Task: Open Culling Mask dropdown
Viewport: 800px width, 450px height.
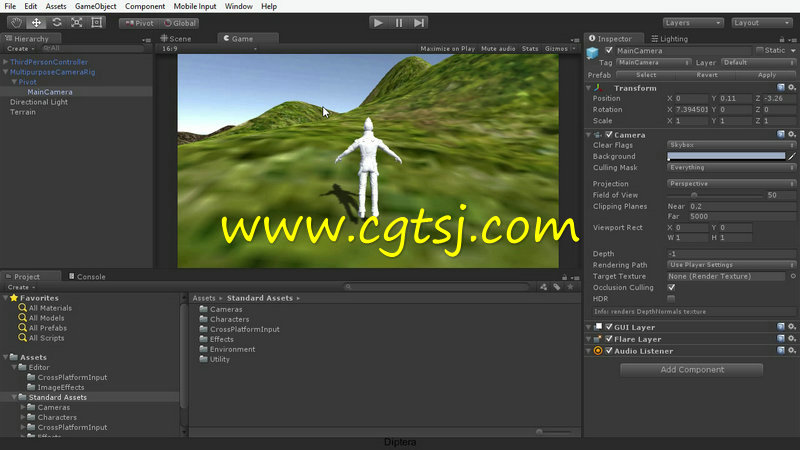Action: tap(731, 167)
